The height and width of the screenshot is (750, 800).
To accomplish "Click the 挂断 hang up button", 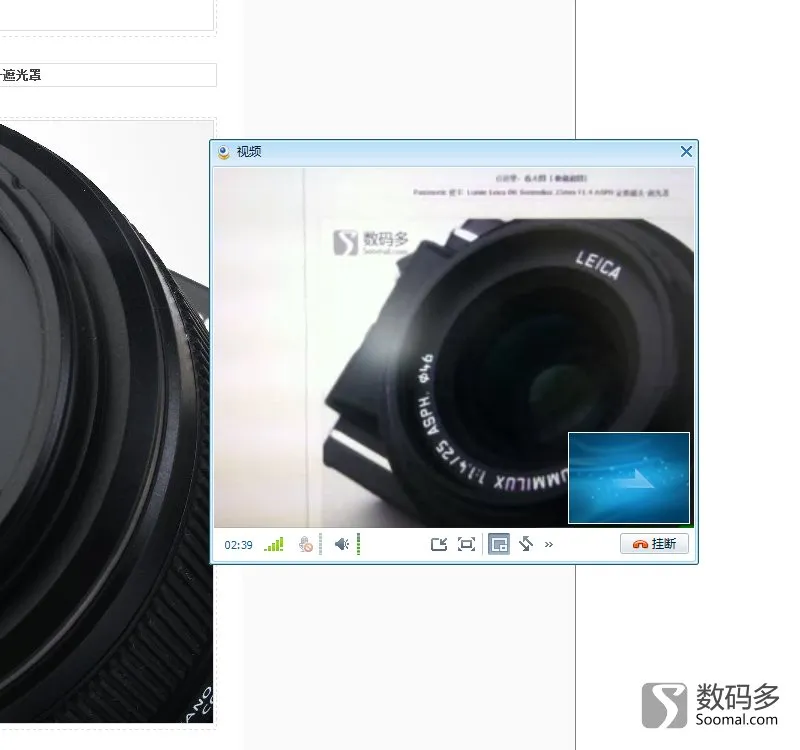I will click(x=654, y=544).
